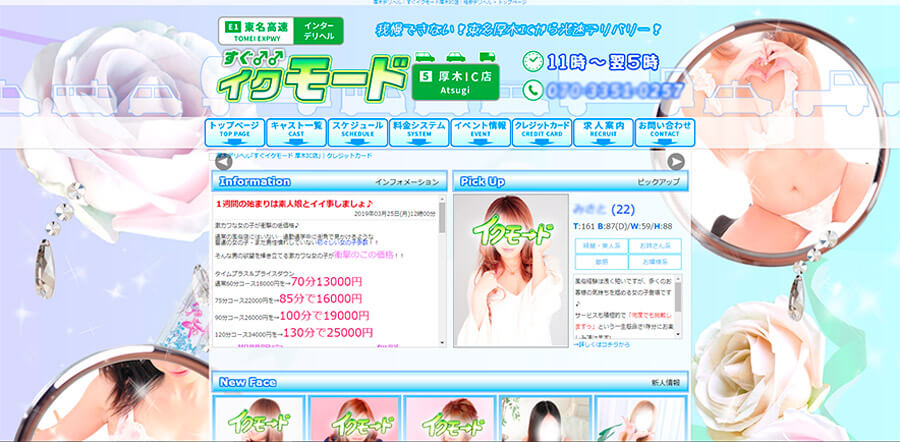This screenshot has height=442, width=900.
Task: Open the SCHEDULE navigation tab
Action: click(x=356, y=133)
